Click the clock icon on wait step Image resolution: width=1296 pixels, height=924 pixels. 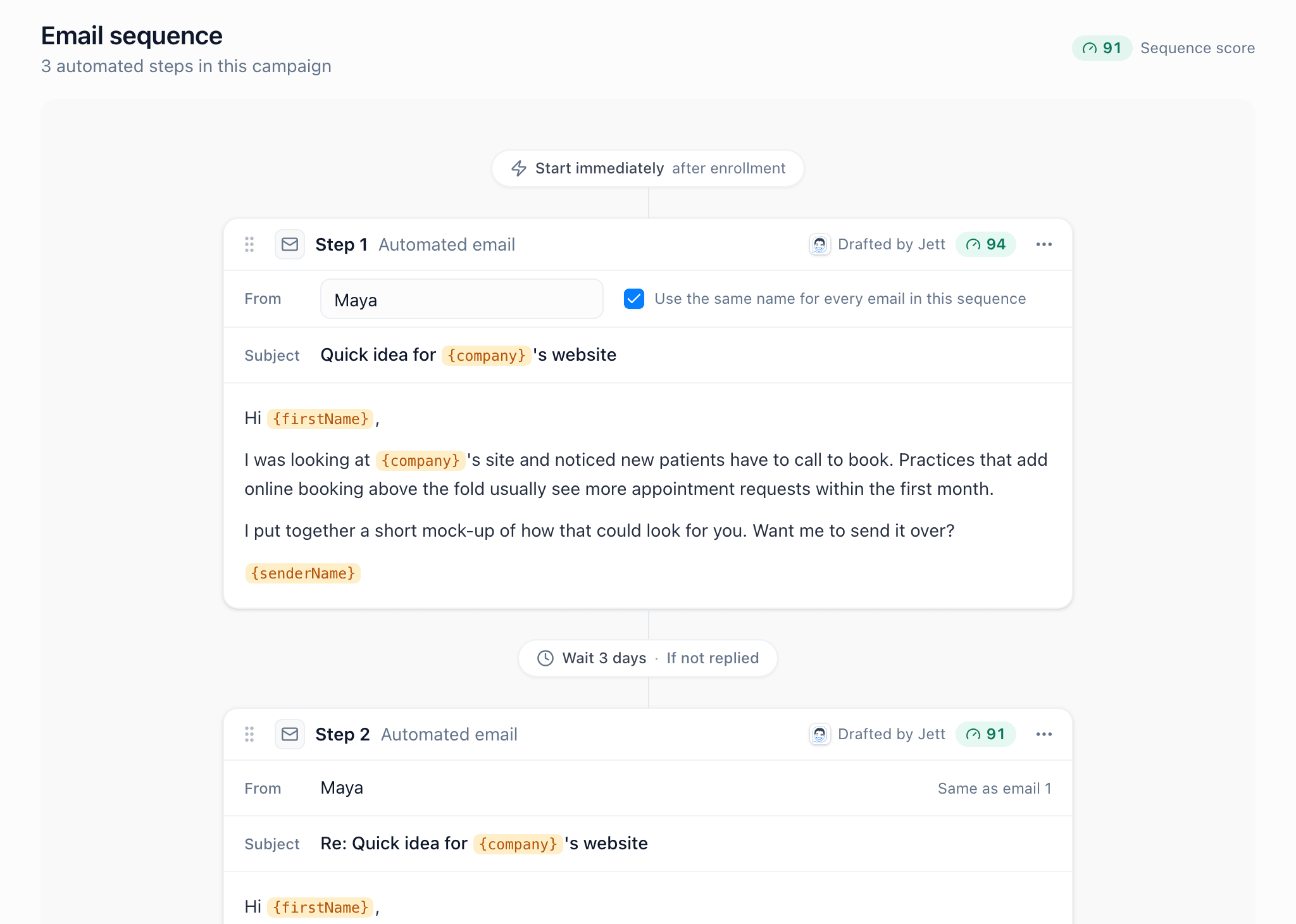point(545,658)
